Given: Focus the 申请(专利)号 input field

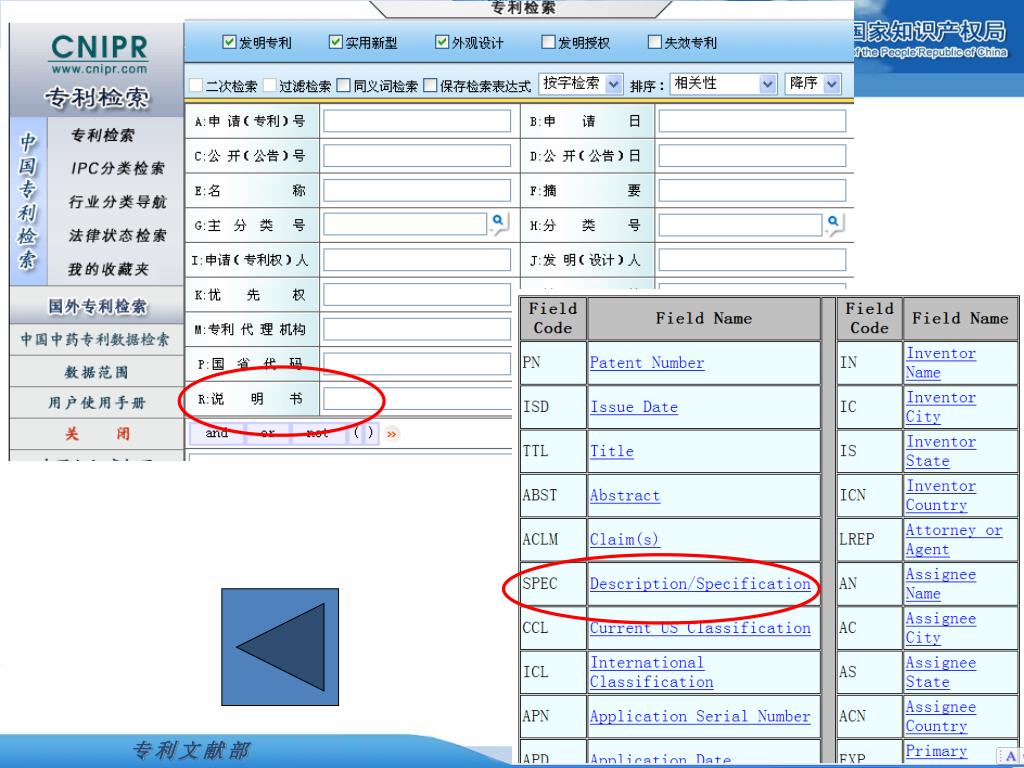Looking at the screenshot, I should pos(417,121).
